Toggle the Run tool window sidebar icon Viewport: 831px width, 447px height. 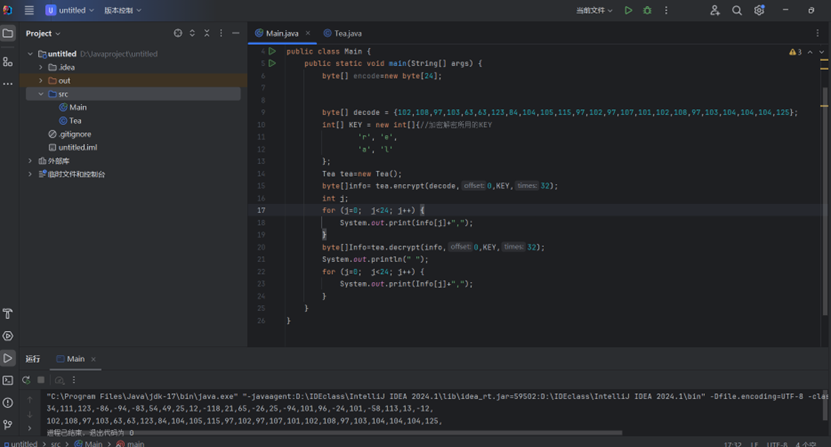8,358
